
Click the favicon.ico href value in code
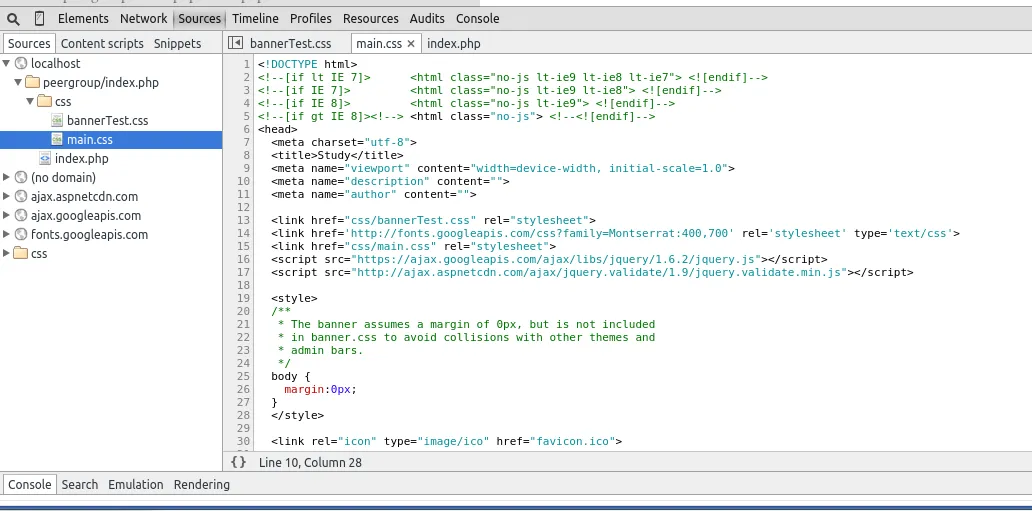click(x=573, y=441)
